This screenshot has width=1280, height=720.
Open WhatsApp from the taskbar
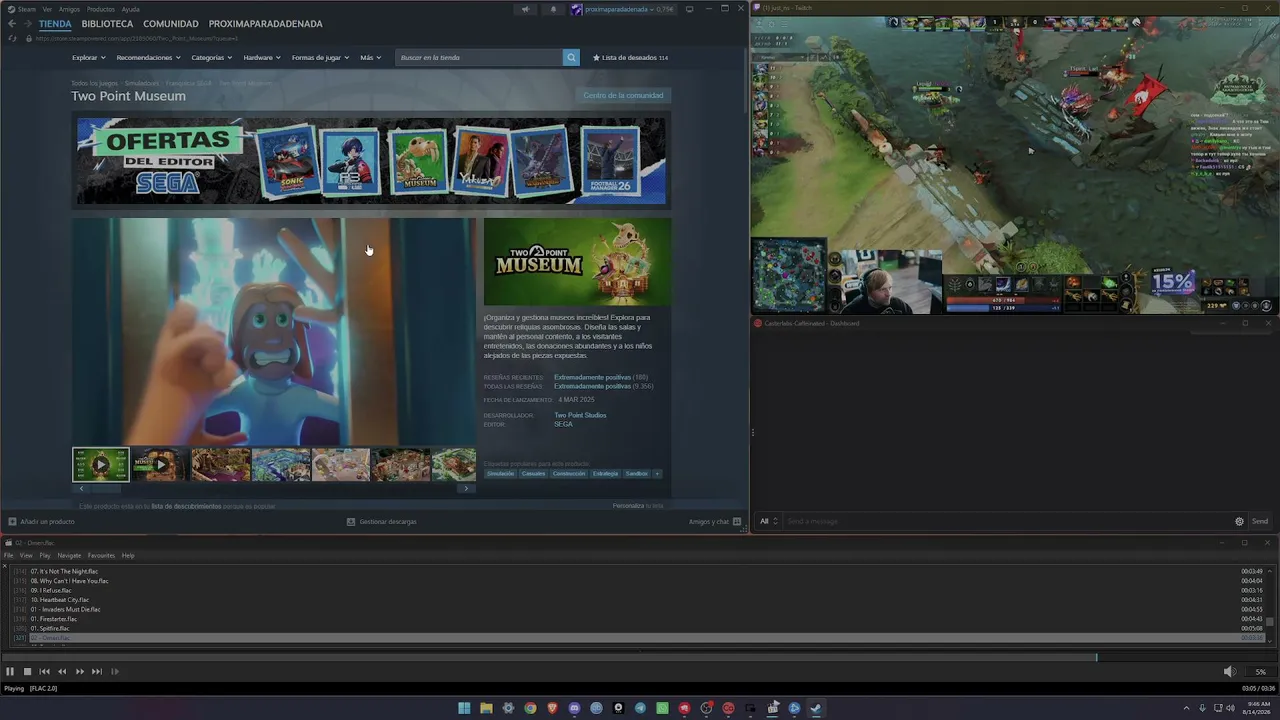coord(662,708)
